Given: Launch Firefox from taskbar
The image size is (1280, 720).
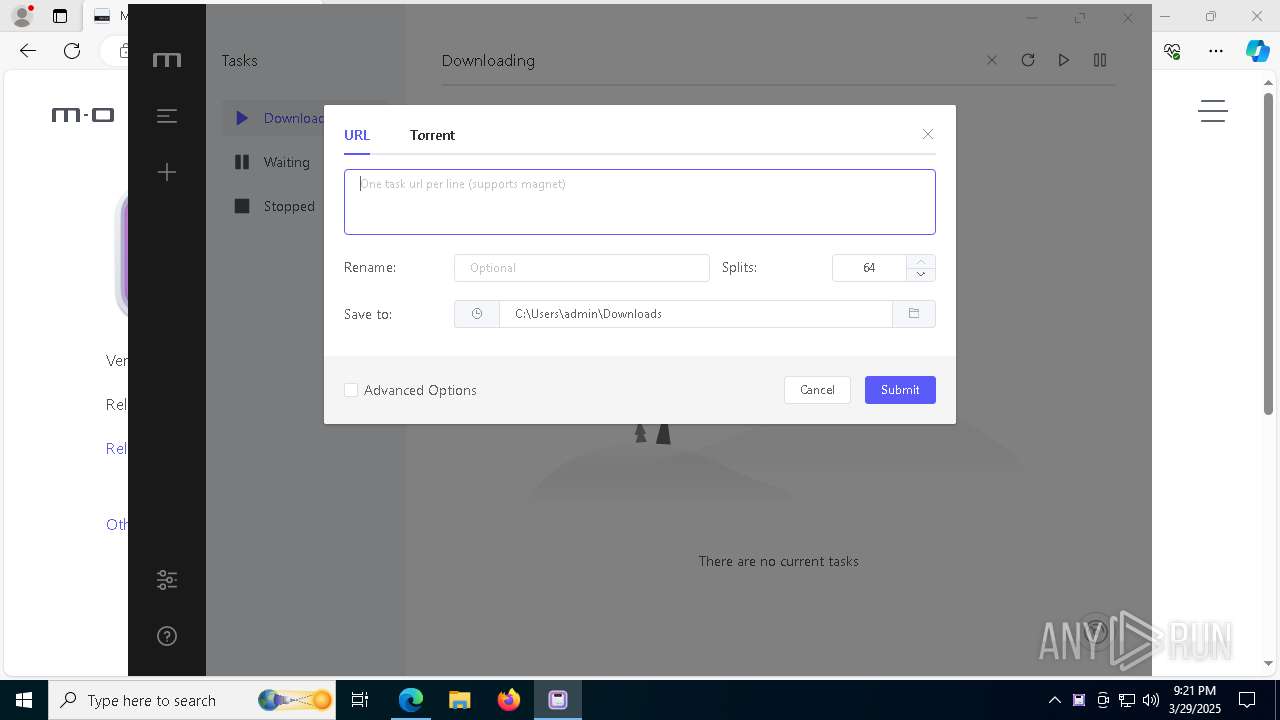Looking at the screenshot, I should 509,700.
